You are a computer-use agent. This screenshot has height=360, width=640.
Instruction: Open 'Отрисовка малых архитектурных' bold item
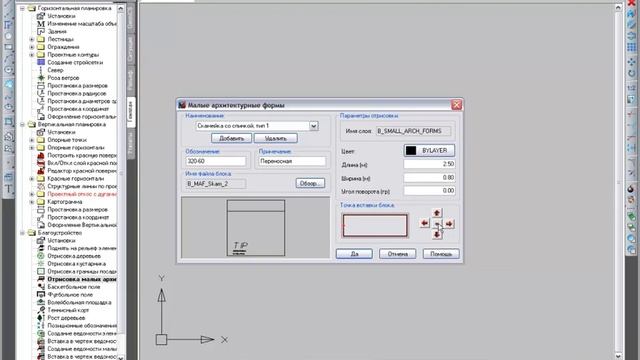click(82, 279)
